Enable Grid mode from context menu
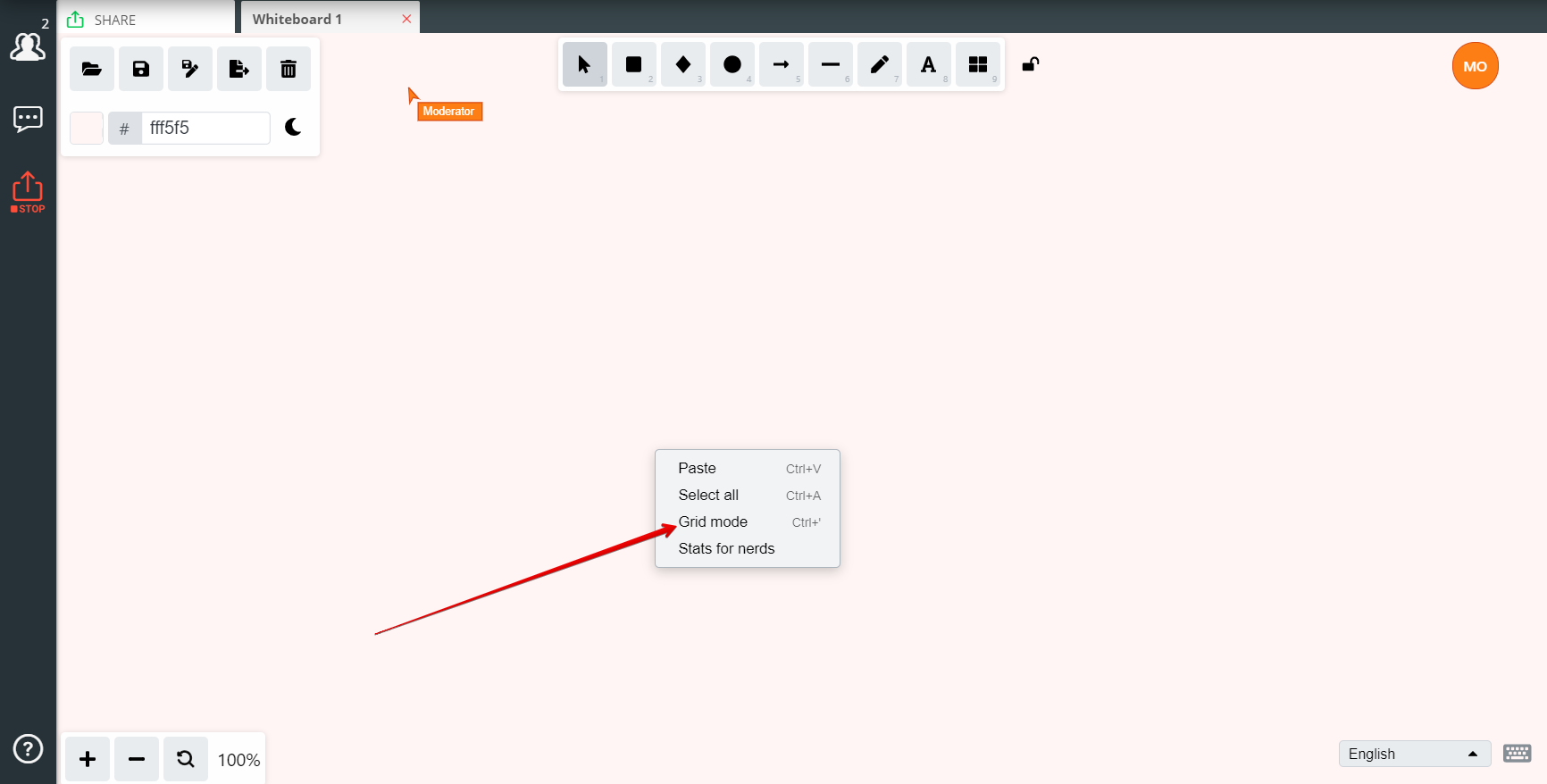This screenshot has height=784, width=1547. click(x=748, y=521)
